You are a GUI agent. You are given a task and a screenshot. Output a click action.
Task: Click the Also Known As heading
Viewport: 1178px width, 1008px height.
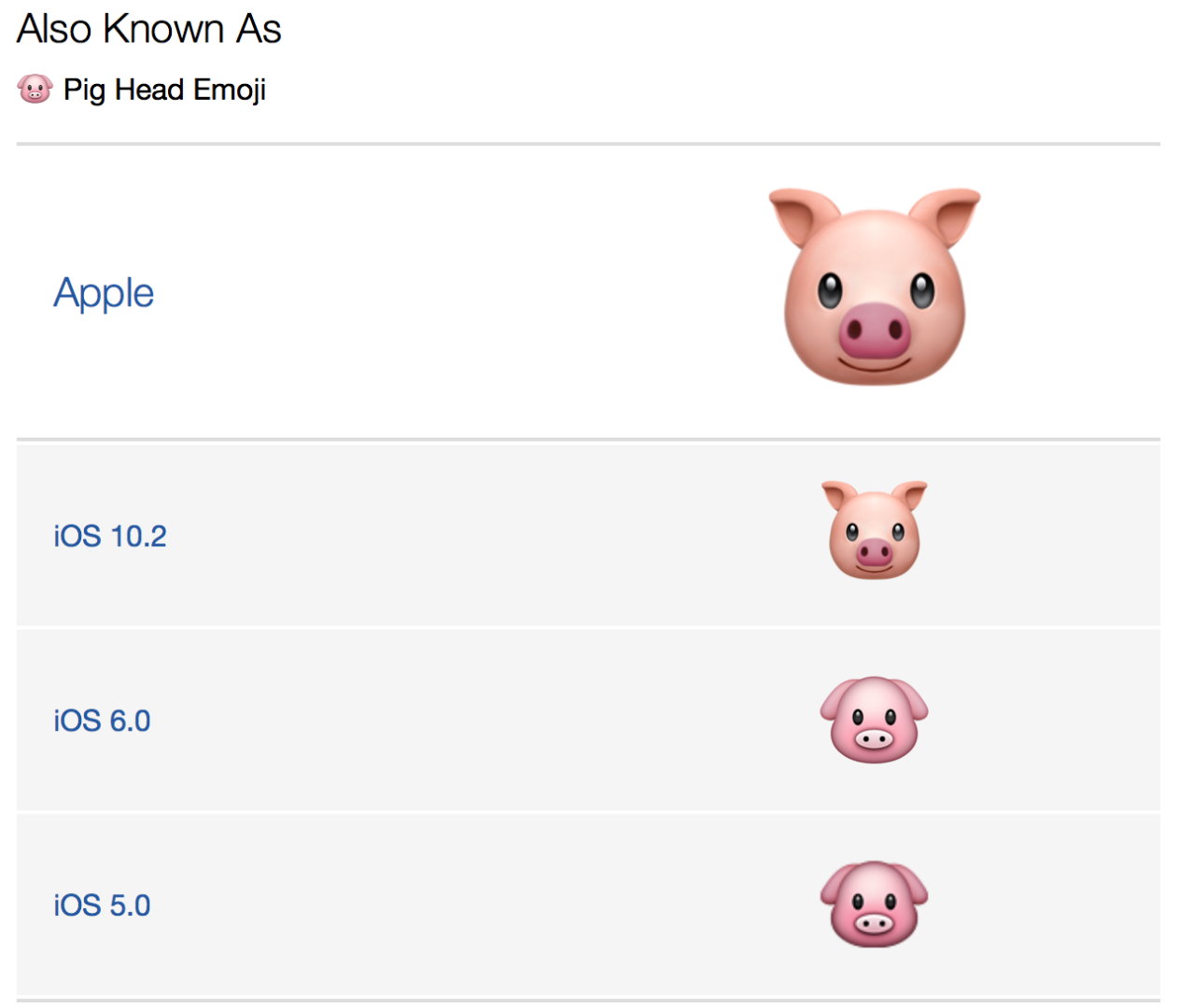click(149, 29)
